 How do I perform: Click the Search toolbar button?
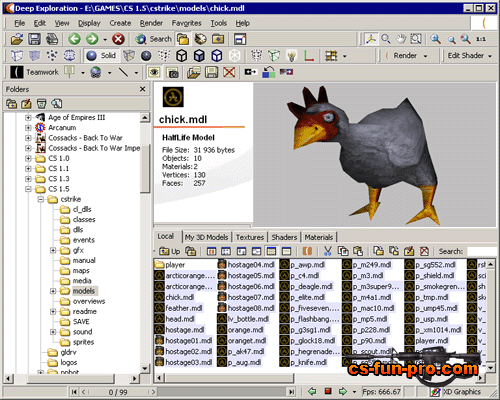(x=153, y=39)
